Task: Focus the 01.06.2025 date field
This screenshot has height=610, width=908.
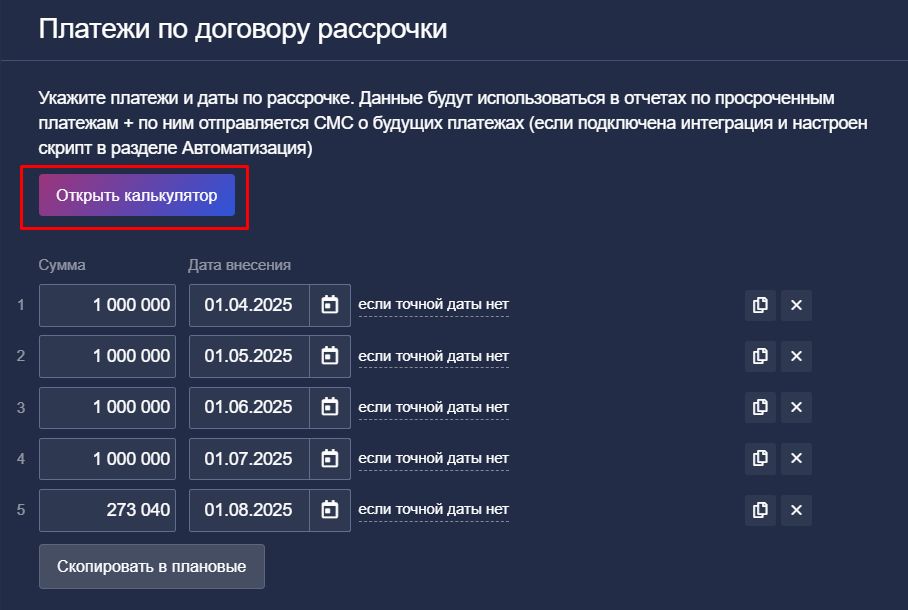Action: pyautogui.click(x=249, y=407)
